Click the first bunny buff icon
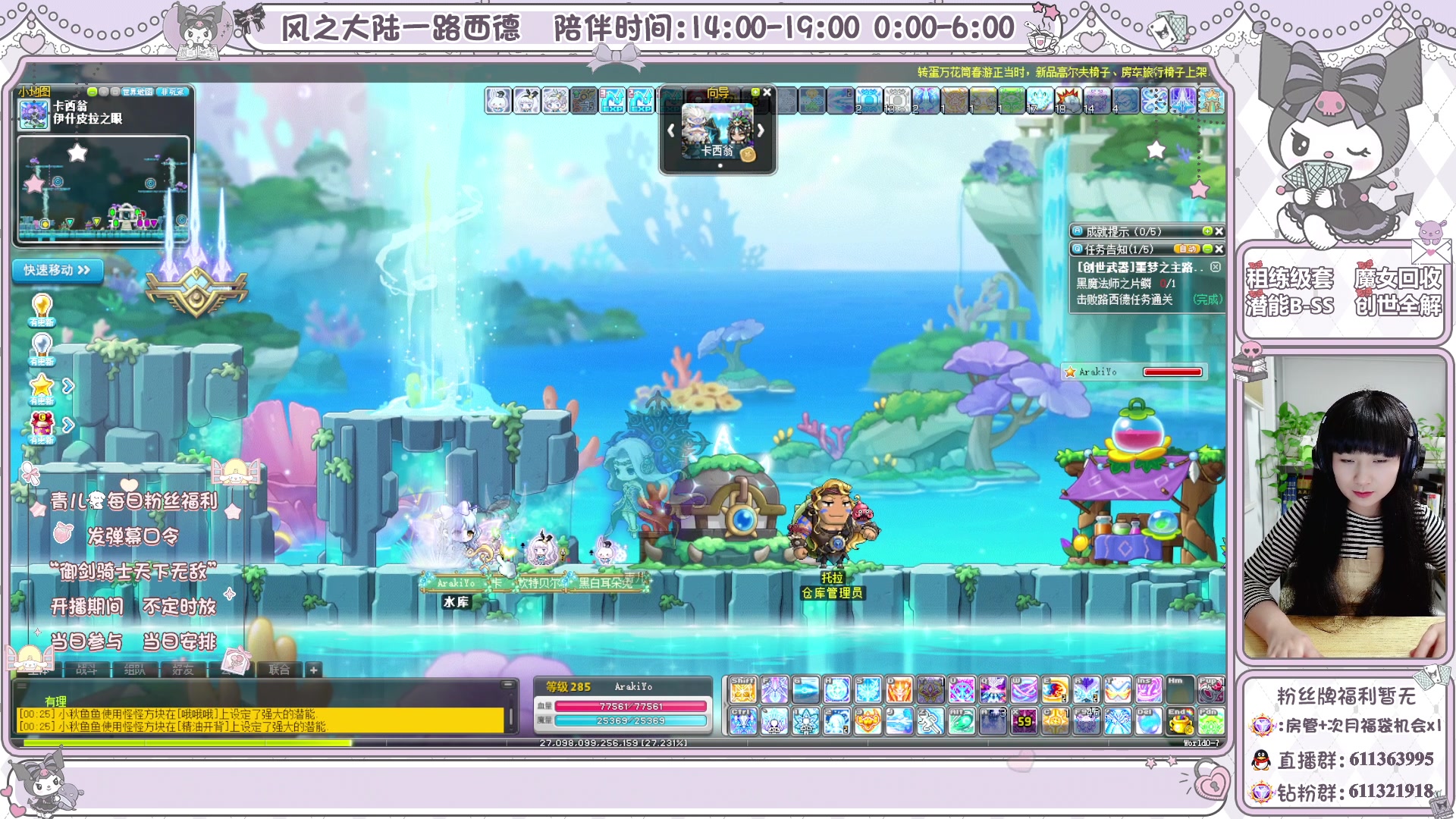 point(498,100)
